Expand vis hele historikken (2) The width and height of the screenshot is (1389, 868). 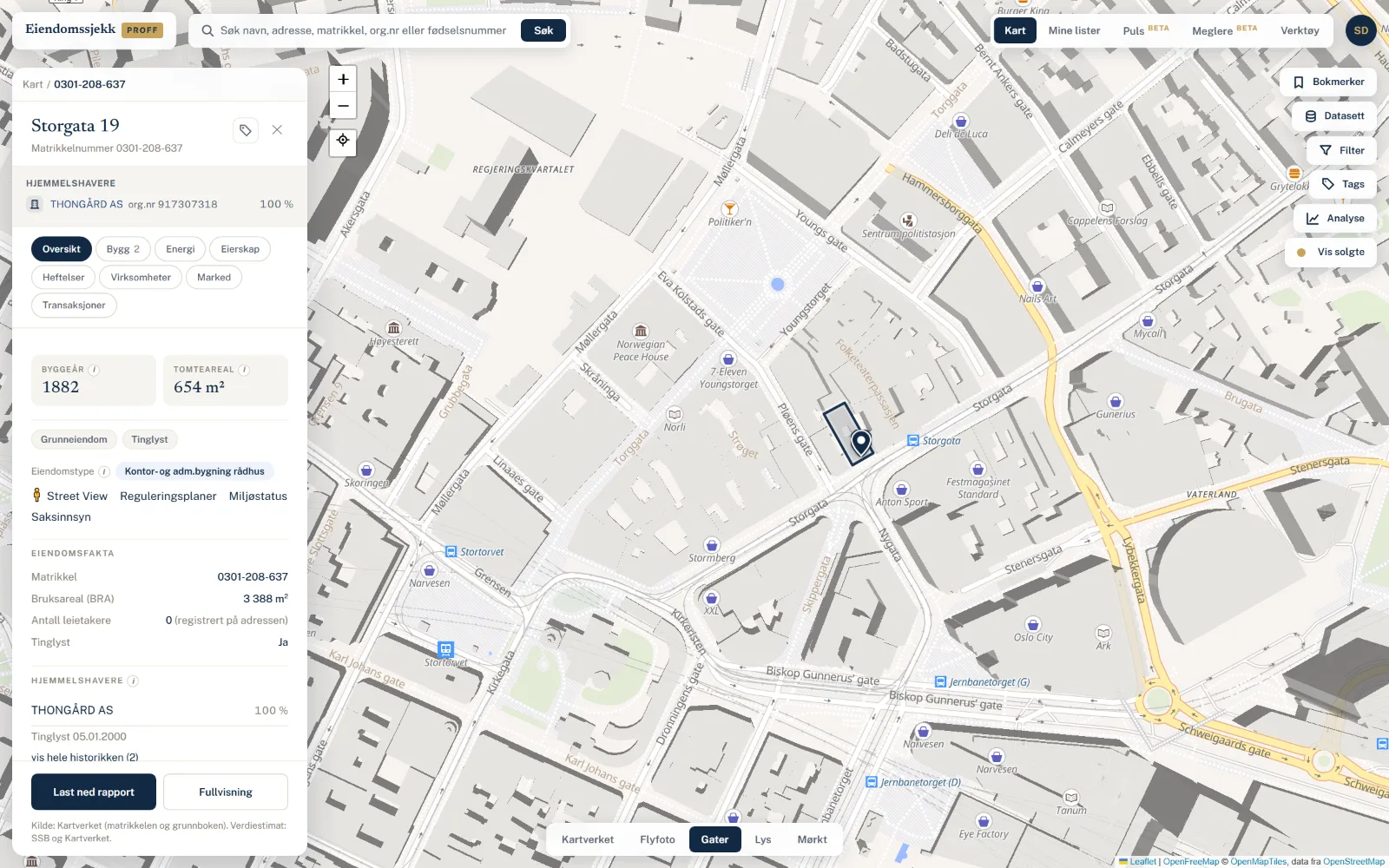pos(85,757)
